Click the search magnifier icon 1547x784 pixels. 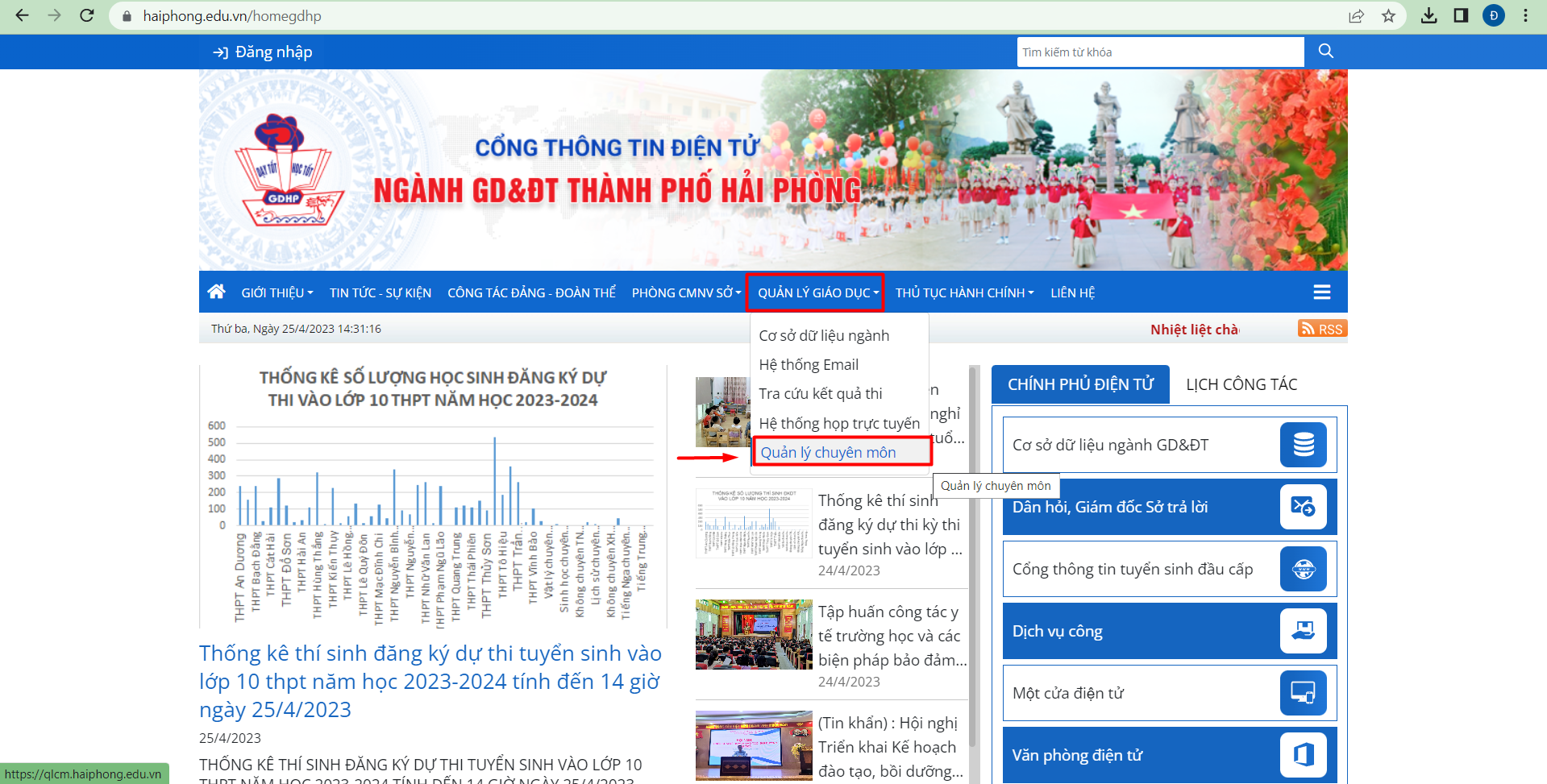(1325, 52)
